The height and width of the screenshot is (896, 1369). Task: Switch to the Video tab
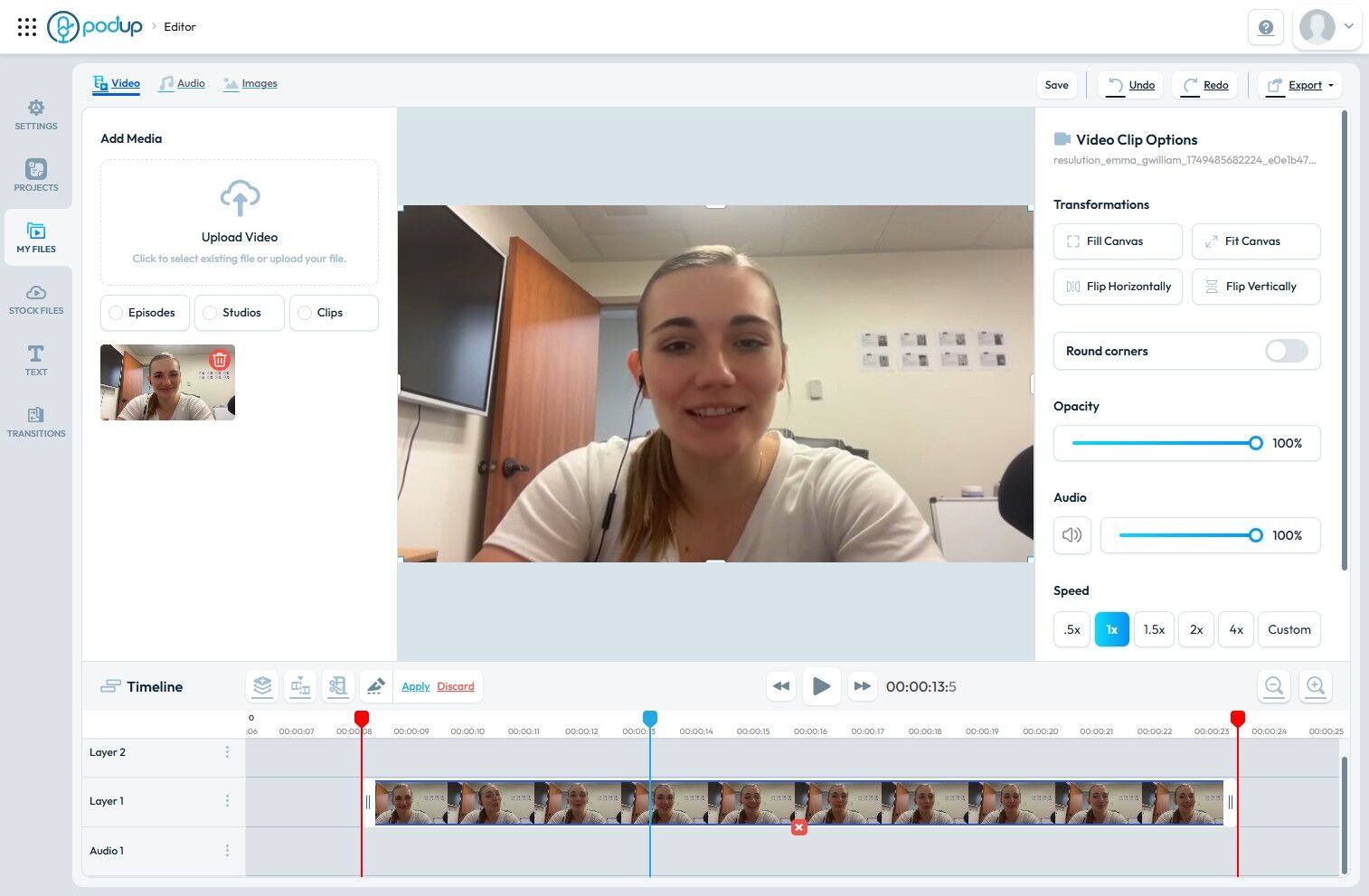pos(117,83)
